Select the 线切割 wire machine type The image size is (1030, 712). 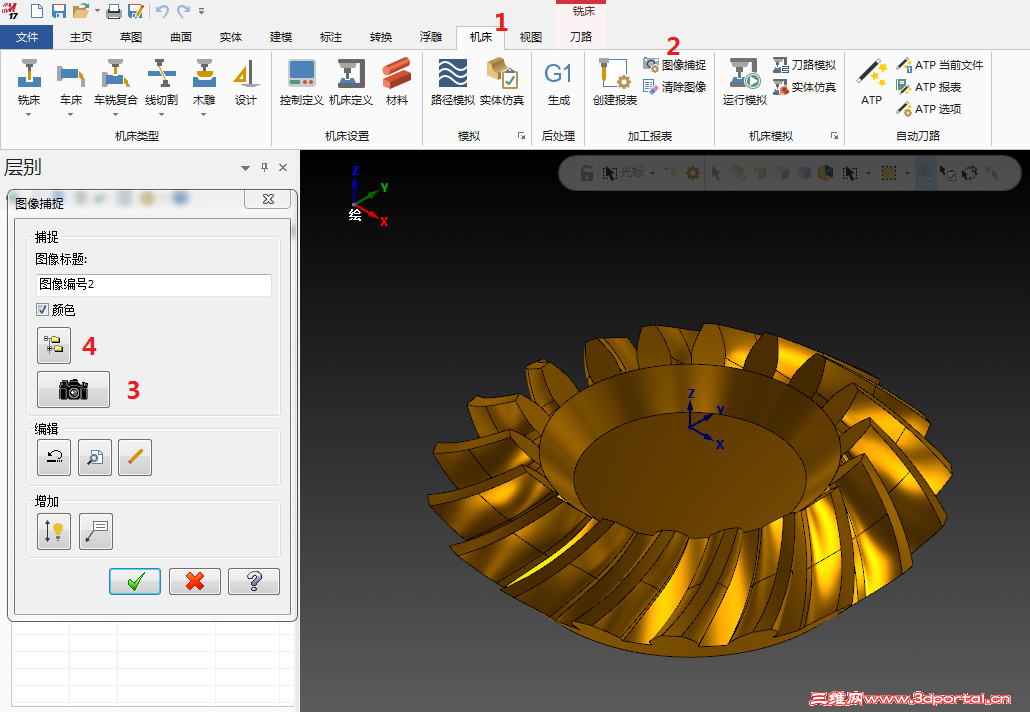[161, 81]
